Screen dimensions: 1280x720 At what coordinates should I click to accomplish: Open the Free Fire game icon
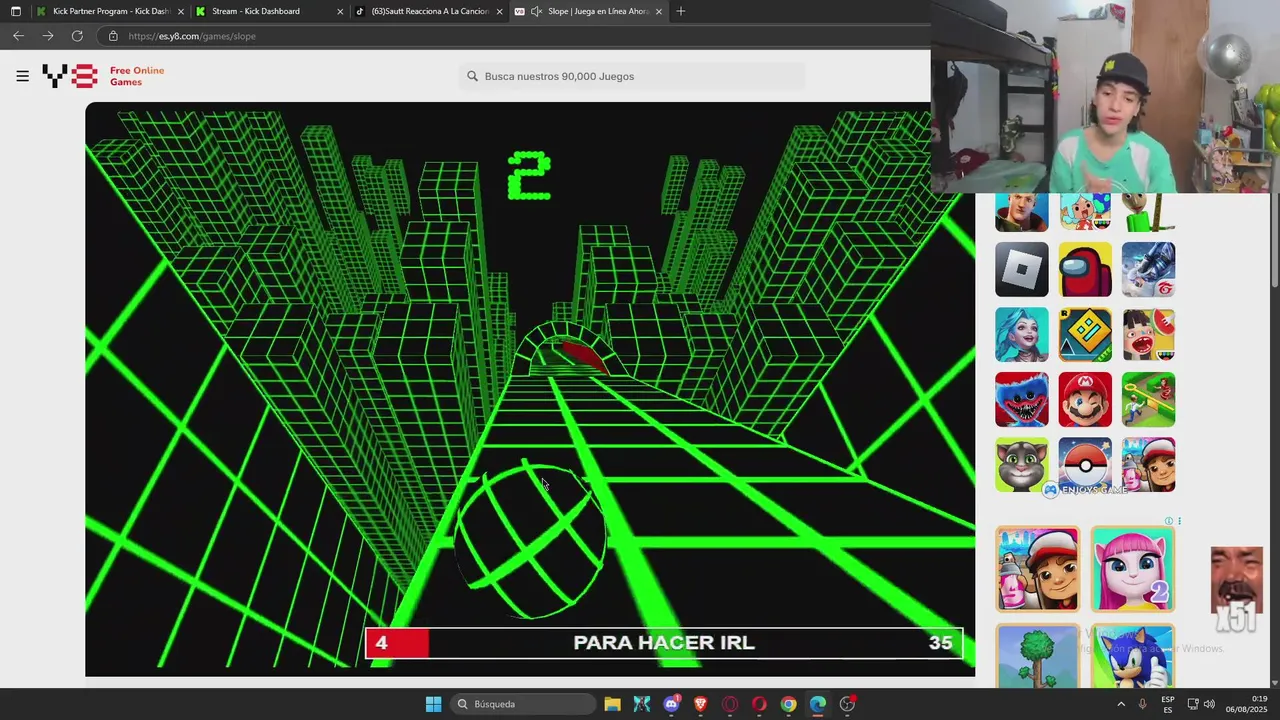[1148, 269]
